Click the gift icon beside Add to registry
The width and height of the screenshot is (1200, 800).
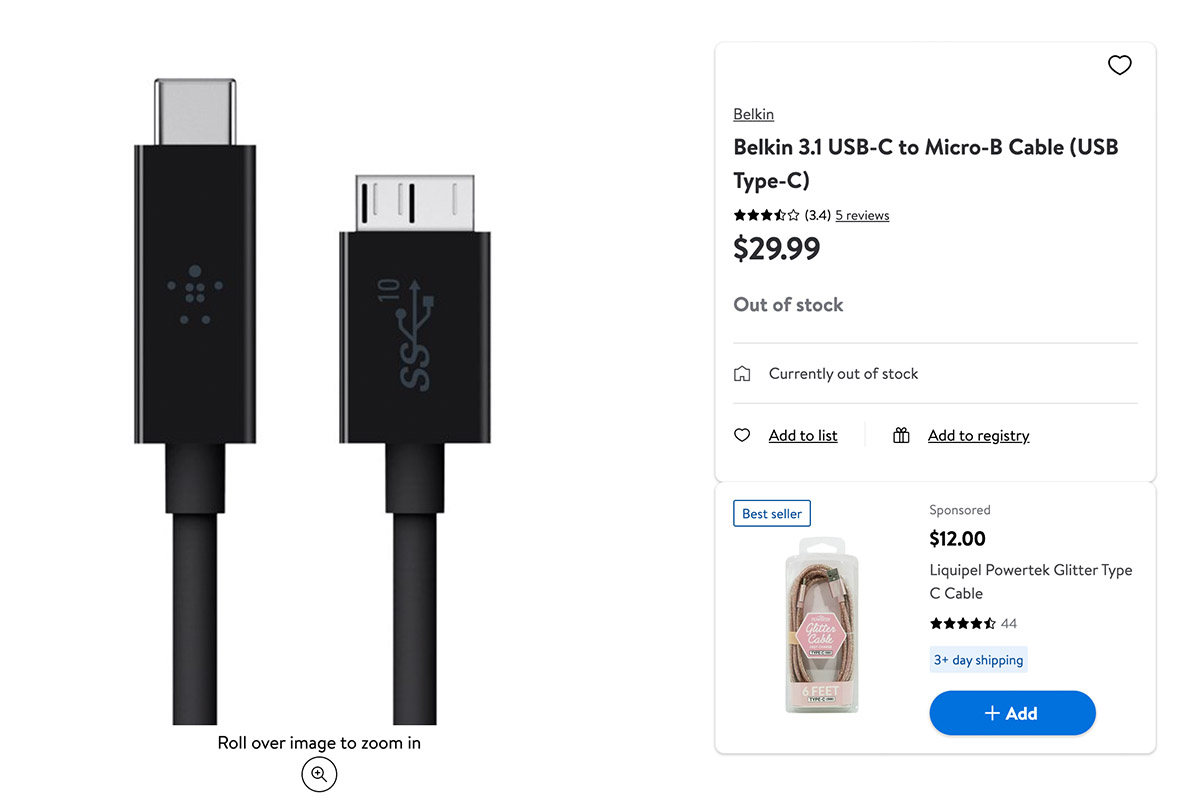tap(901, 436)
